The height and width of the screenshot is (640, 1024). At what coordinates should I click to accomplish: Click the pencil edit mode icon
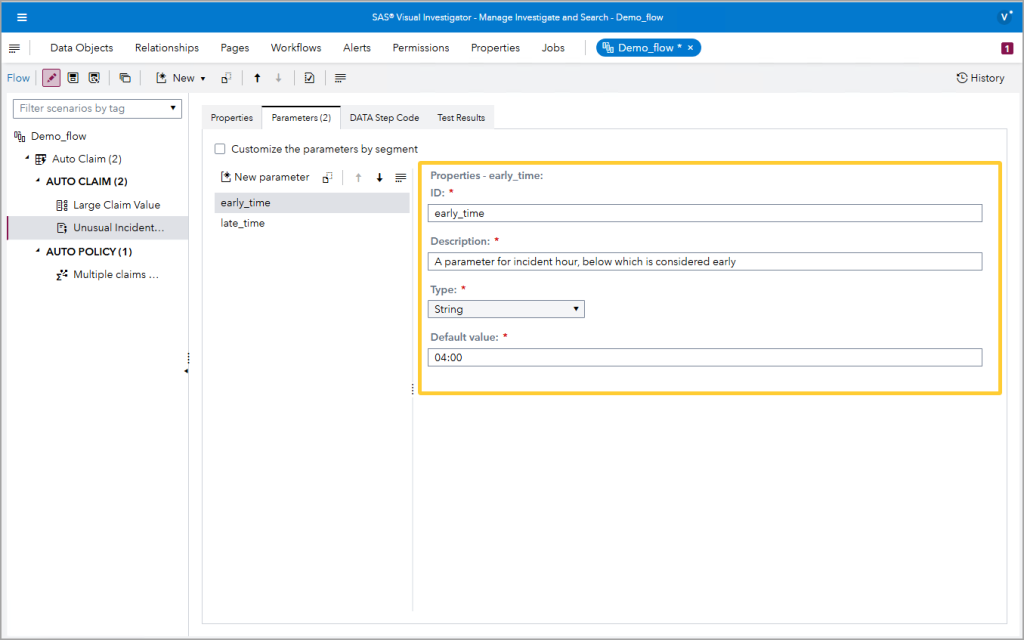click(51, 78)
